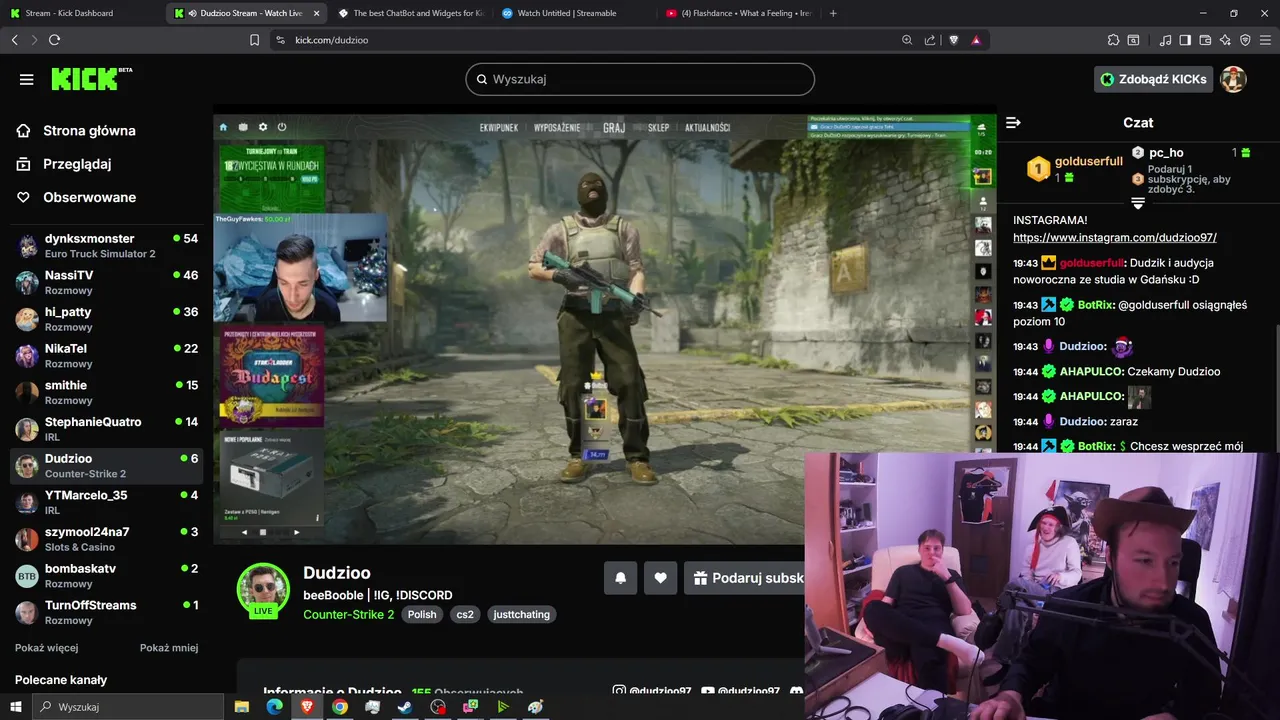The height and width of the screenshot is (720, 1280).
Task: Open YTMarcelo_35 channel in sidebar
Action: (107, 502)
